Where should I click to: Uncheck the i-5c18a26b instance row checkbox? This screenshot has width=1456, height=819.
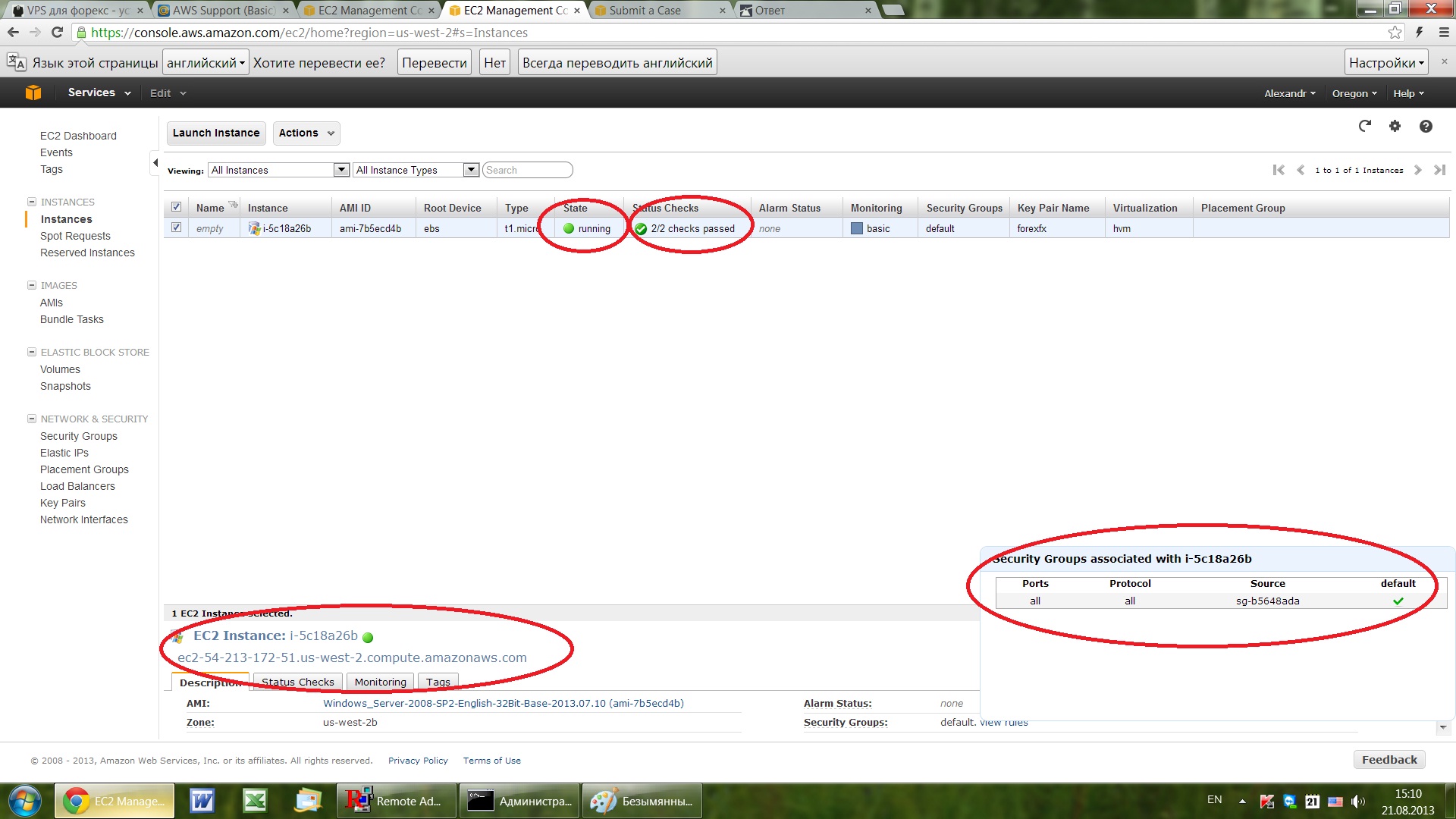click(177, 227)
